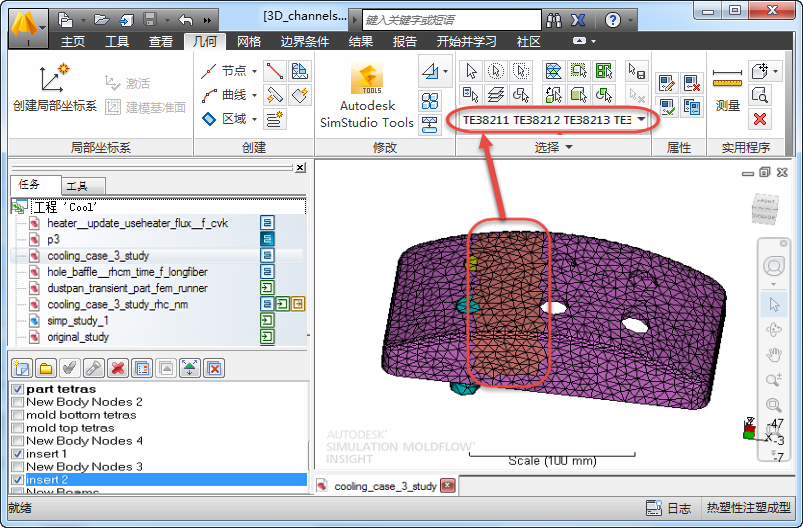Click the Autodesk Exchange X icon
803x528 pixels.
(x=578, y=20)
